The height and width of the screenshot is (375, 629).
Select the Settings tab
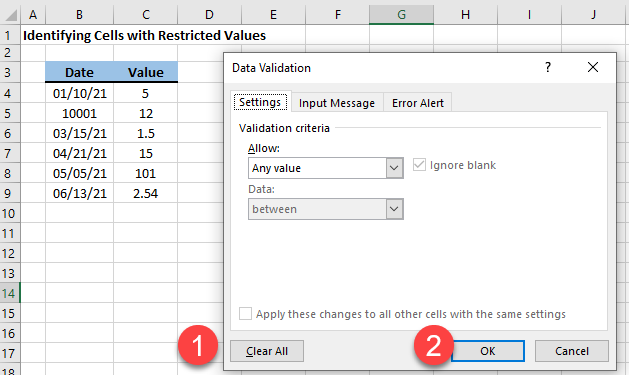pos(260,102)
